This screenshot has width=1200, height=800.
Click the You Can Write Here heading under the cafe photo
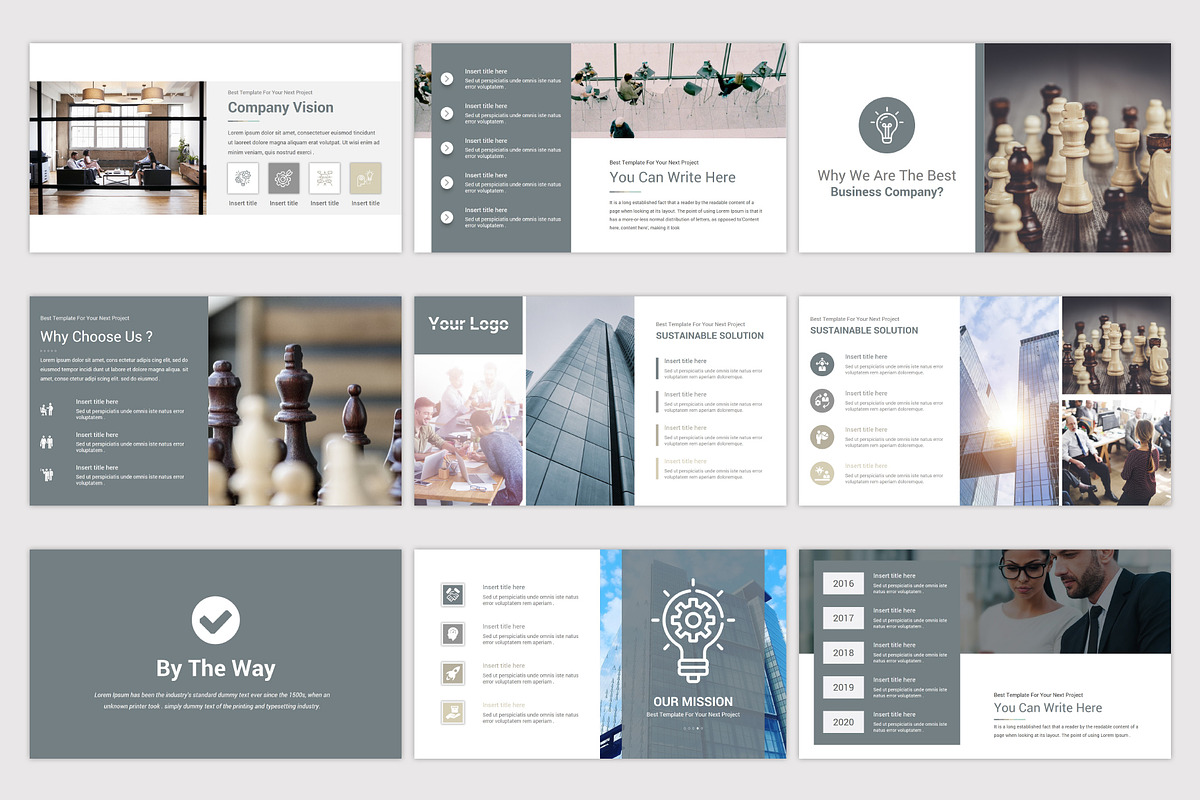(x=673, y=178)
